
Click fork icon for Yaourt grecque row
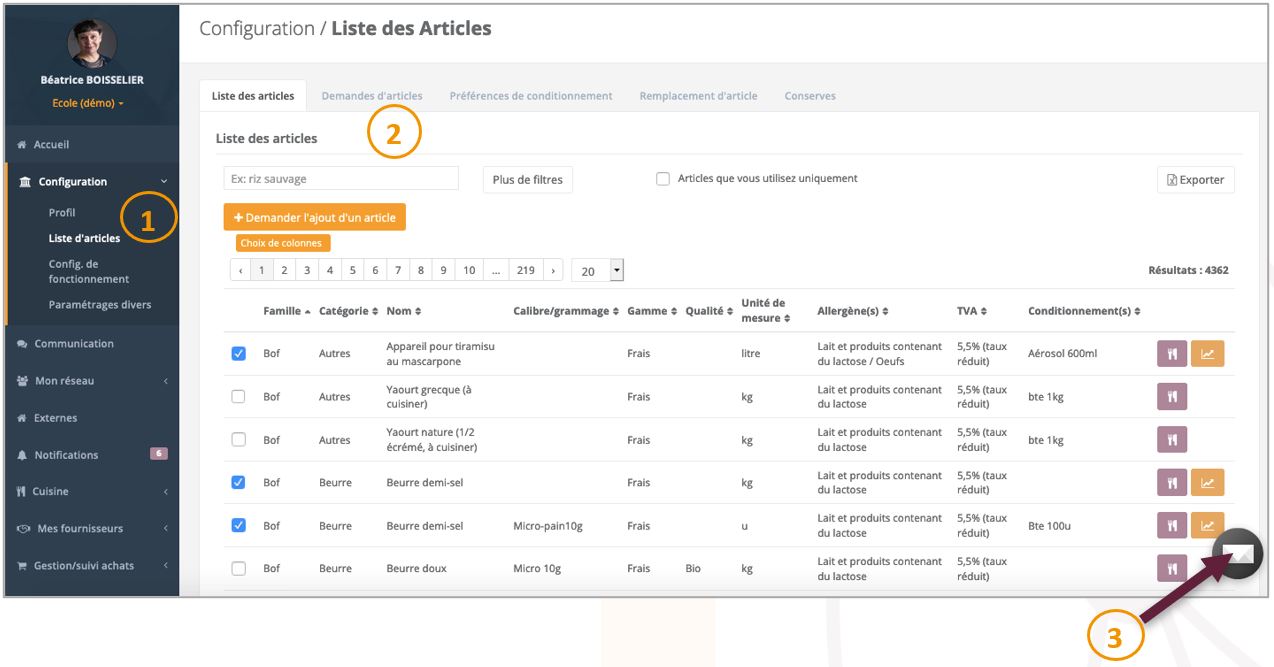pos(1172,396)
